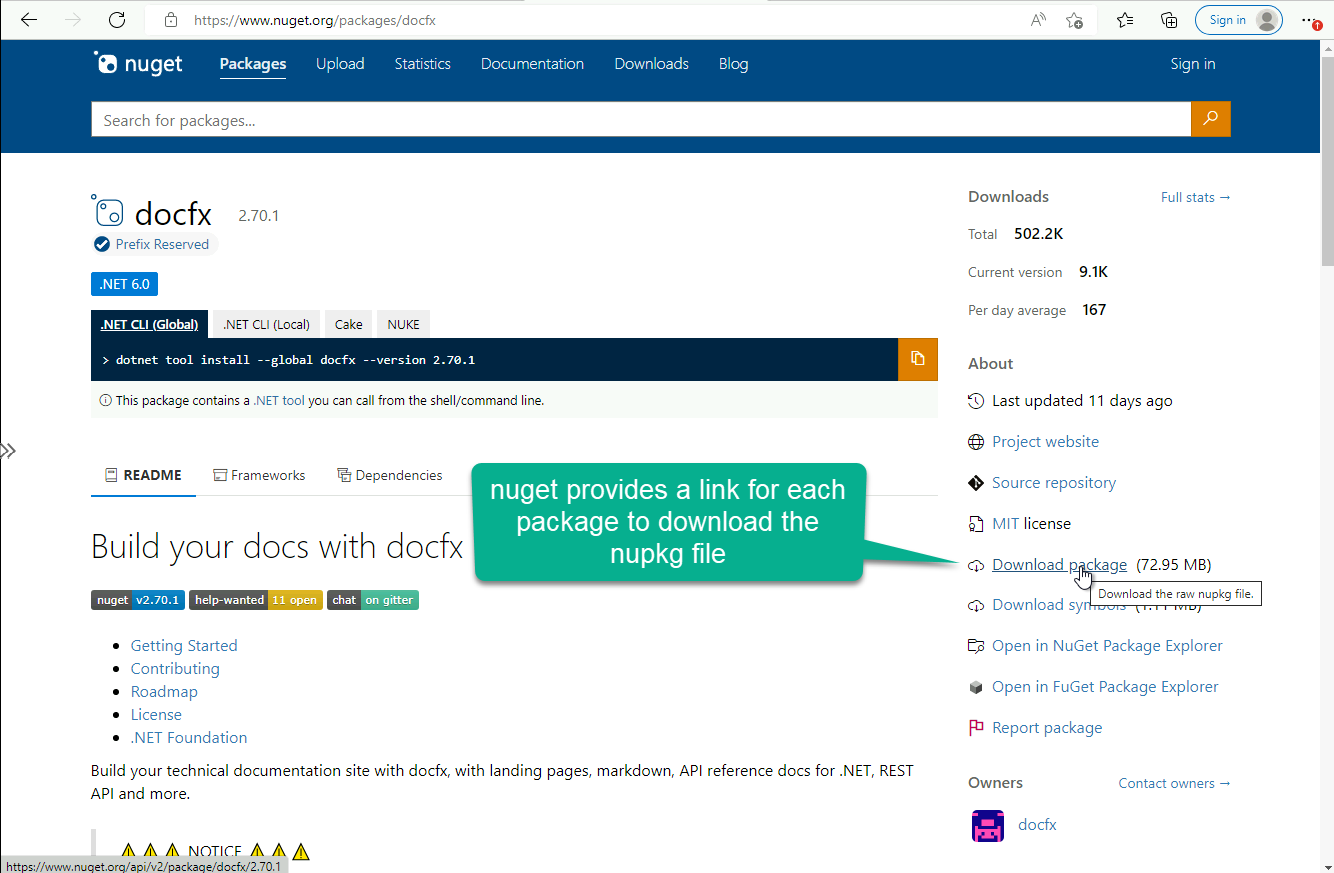Open the Favorites list icon
1334x873 pixels.
pos(1125,20)
